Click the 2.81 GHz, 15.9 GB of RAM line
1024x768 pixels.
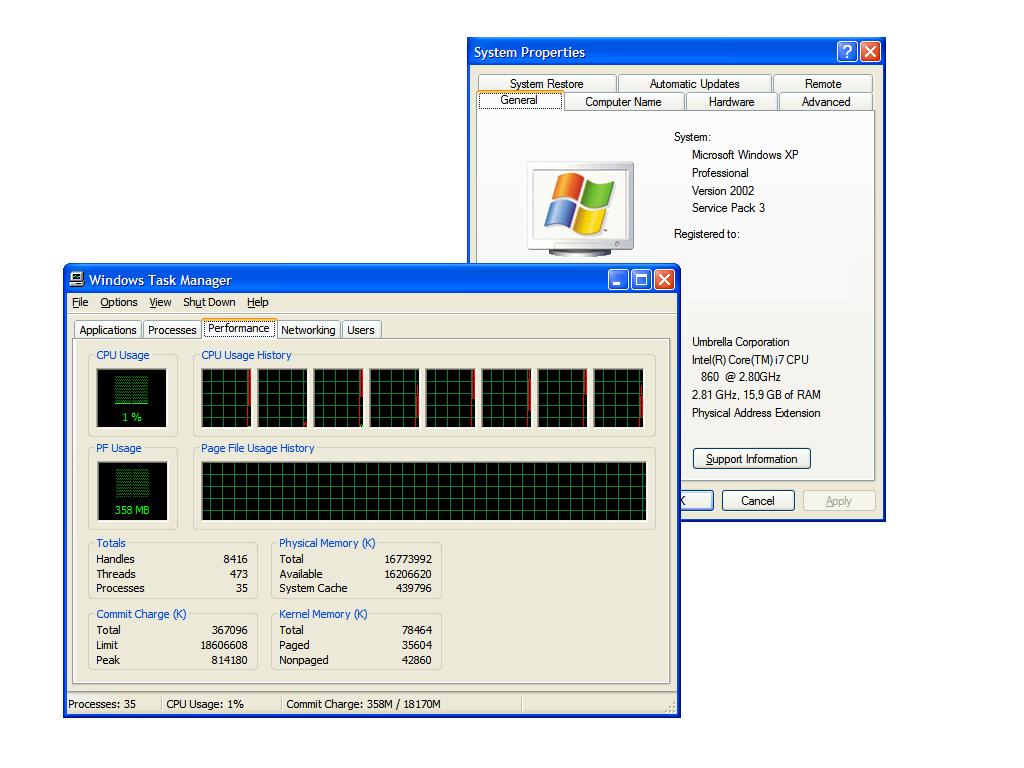click(756, 395)
